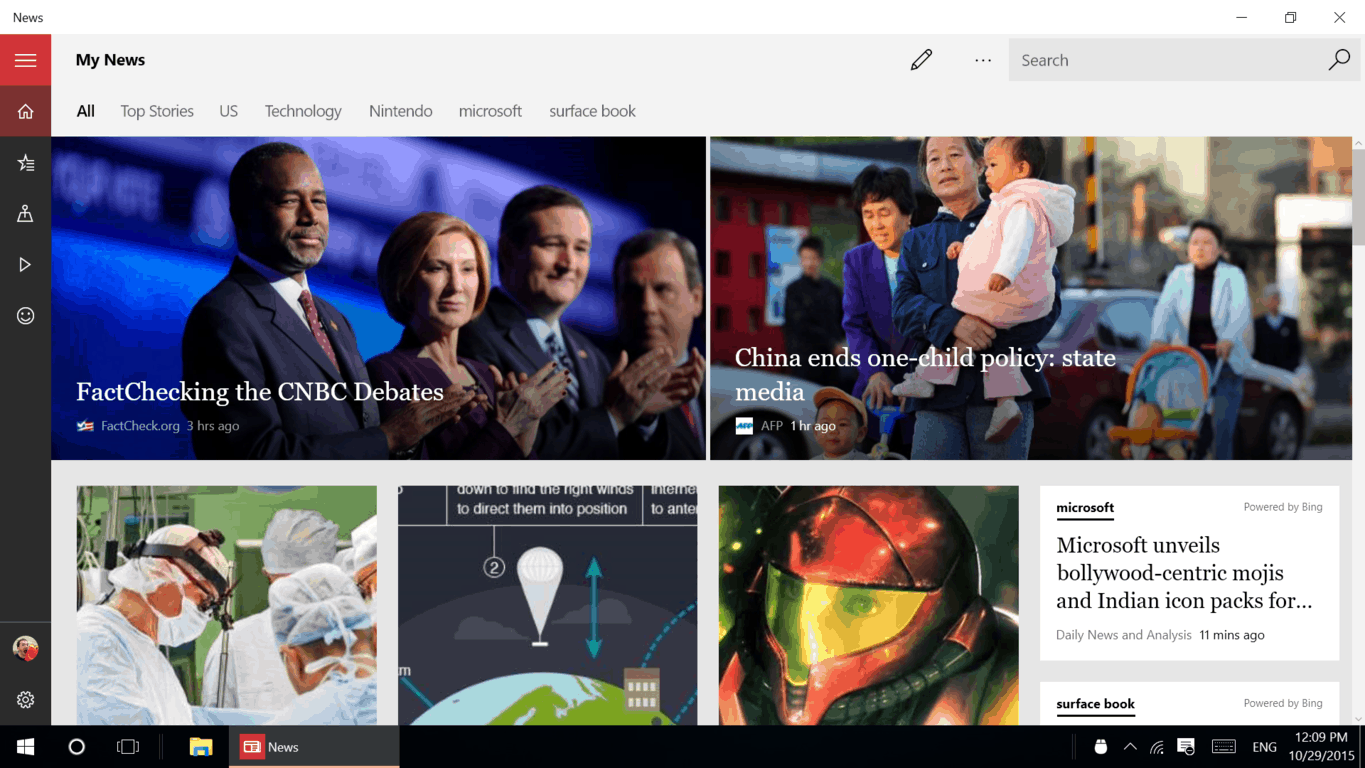Open the Interests star icon in sidebar
The image size is (1365, 768).
click(25, 163)
